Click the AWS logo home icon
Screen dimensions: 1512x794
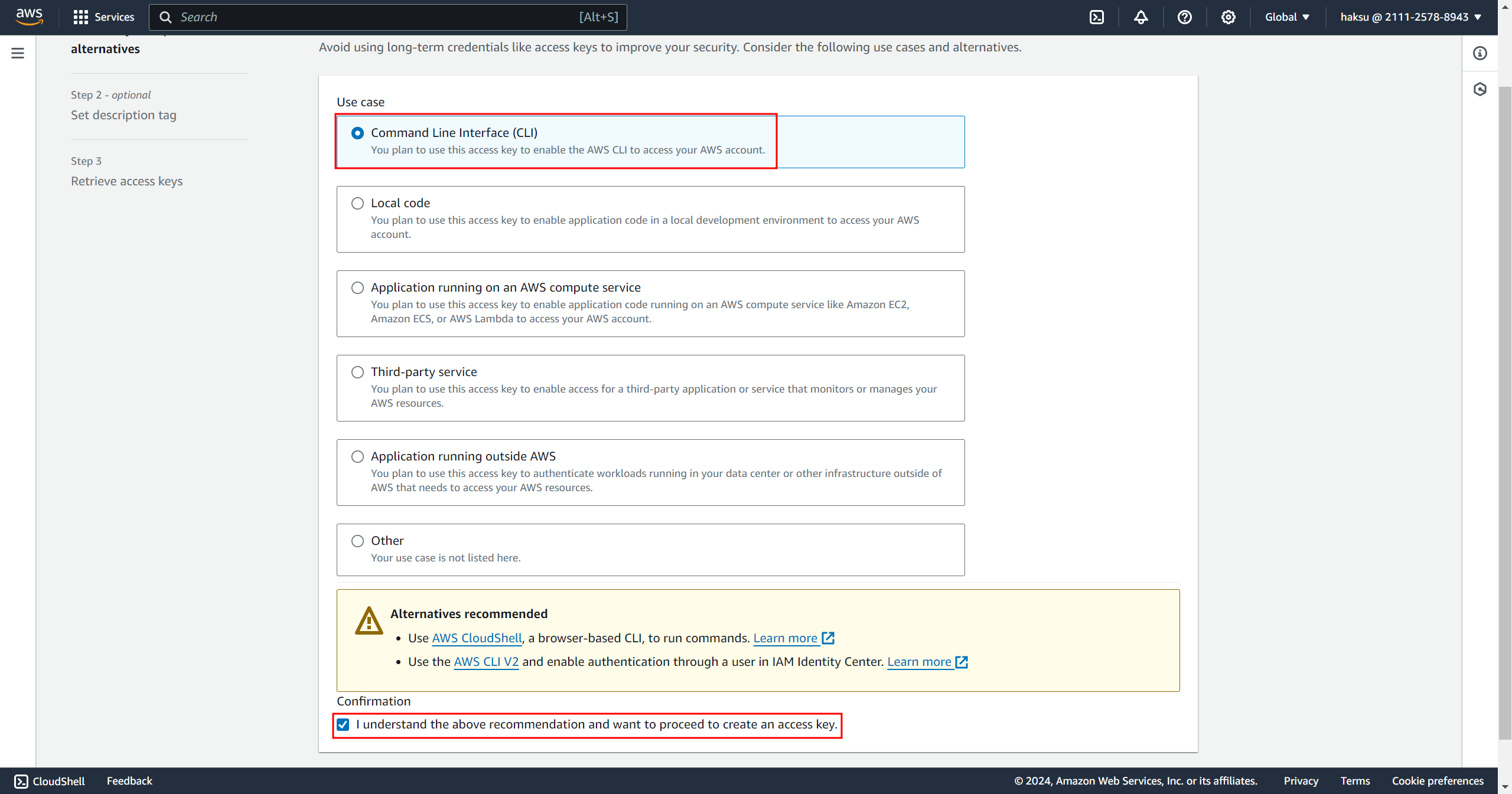click(29, 17)
